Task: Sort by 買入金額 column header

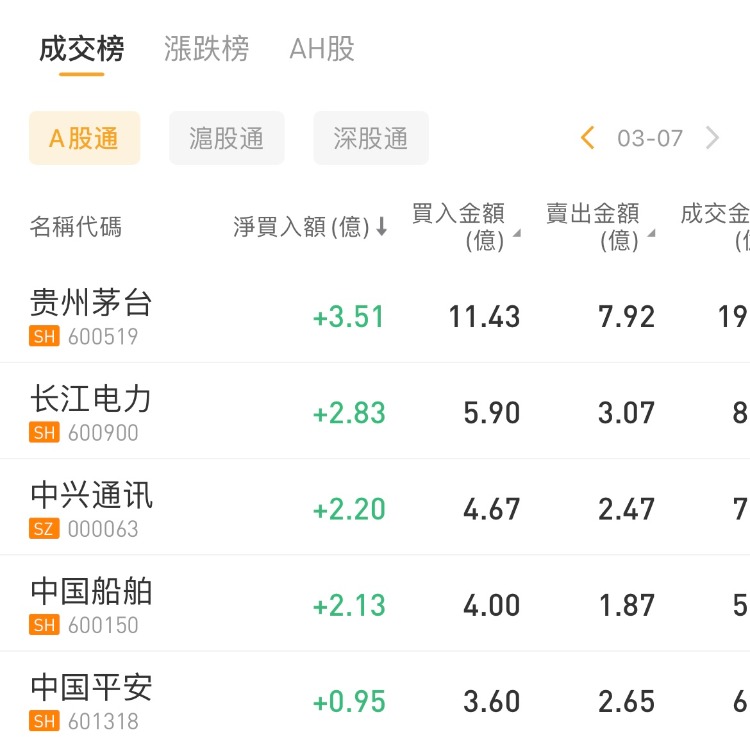Action: pos(460,227)
